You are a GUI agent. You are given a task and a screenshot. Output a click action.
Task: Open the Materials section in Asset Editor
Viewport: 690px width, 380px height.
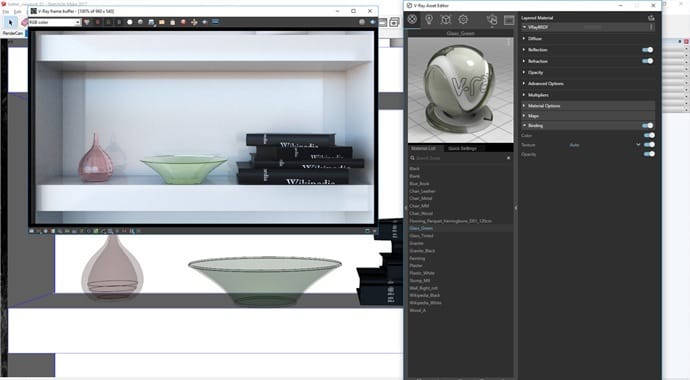(412, 19)
